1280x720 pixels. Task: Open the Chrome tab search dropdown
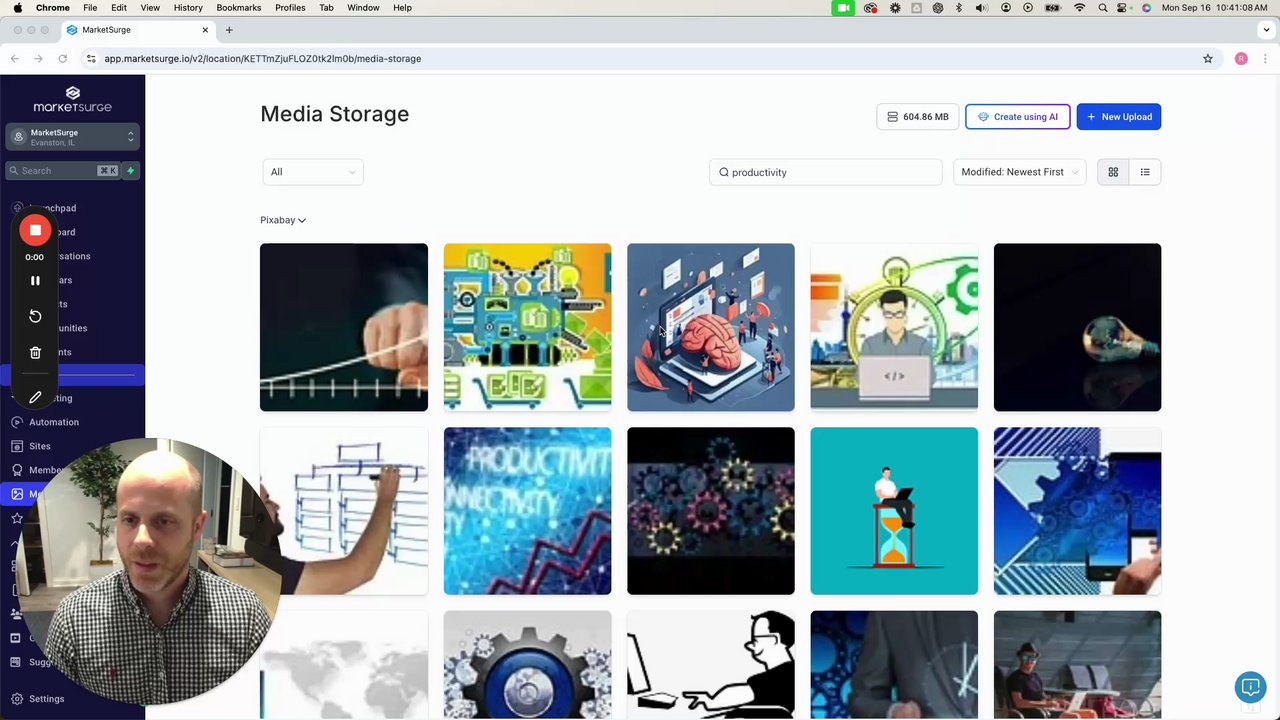coord(1266,30)
